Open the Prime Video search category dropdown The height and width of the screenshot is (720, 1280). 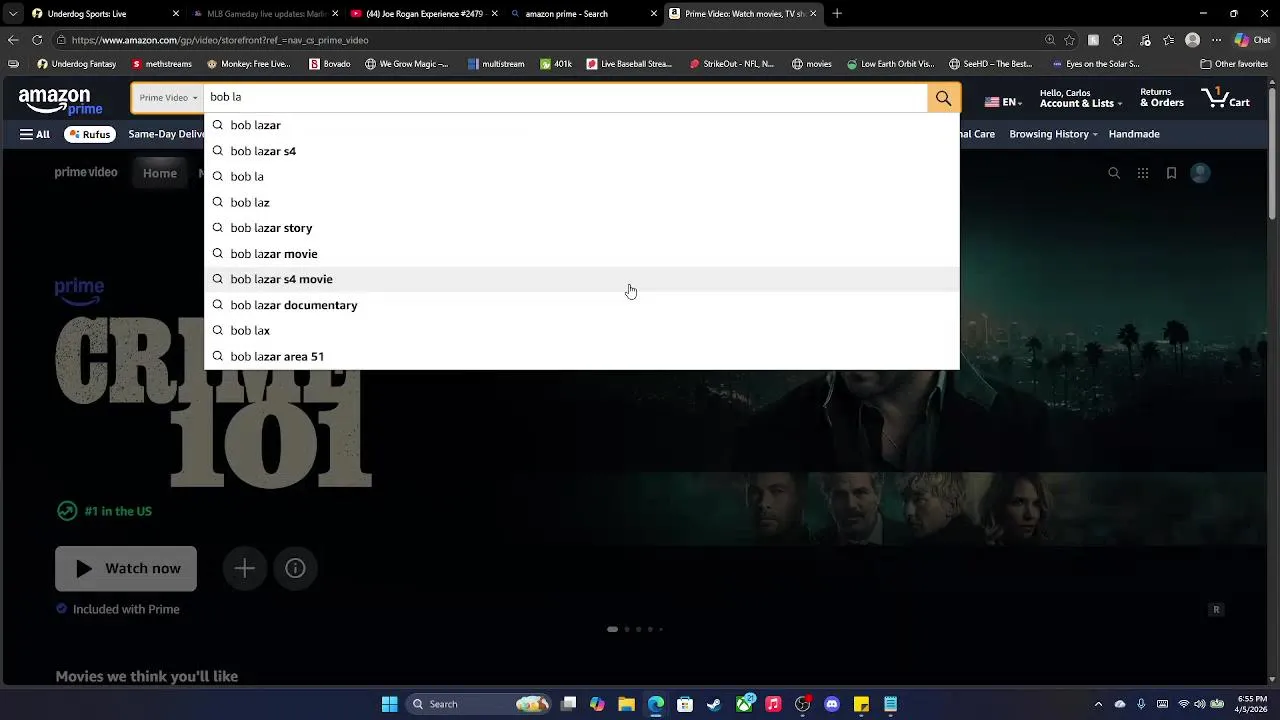[x=168, y=98]
